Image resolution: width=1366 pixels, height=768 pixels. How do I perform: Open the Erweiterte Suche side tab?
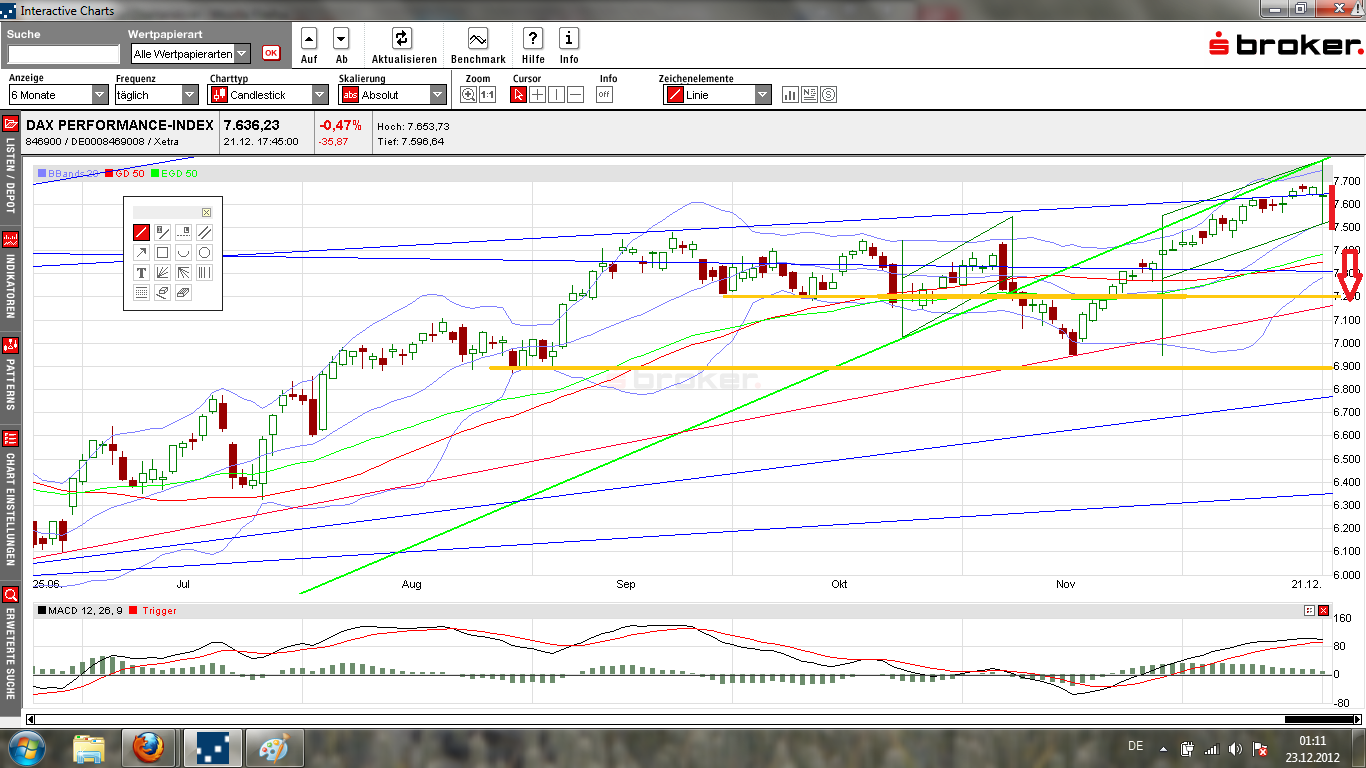(x=11, y=646)
